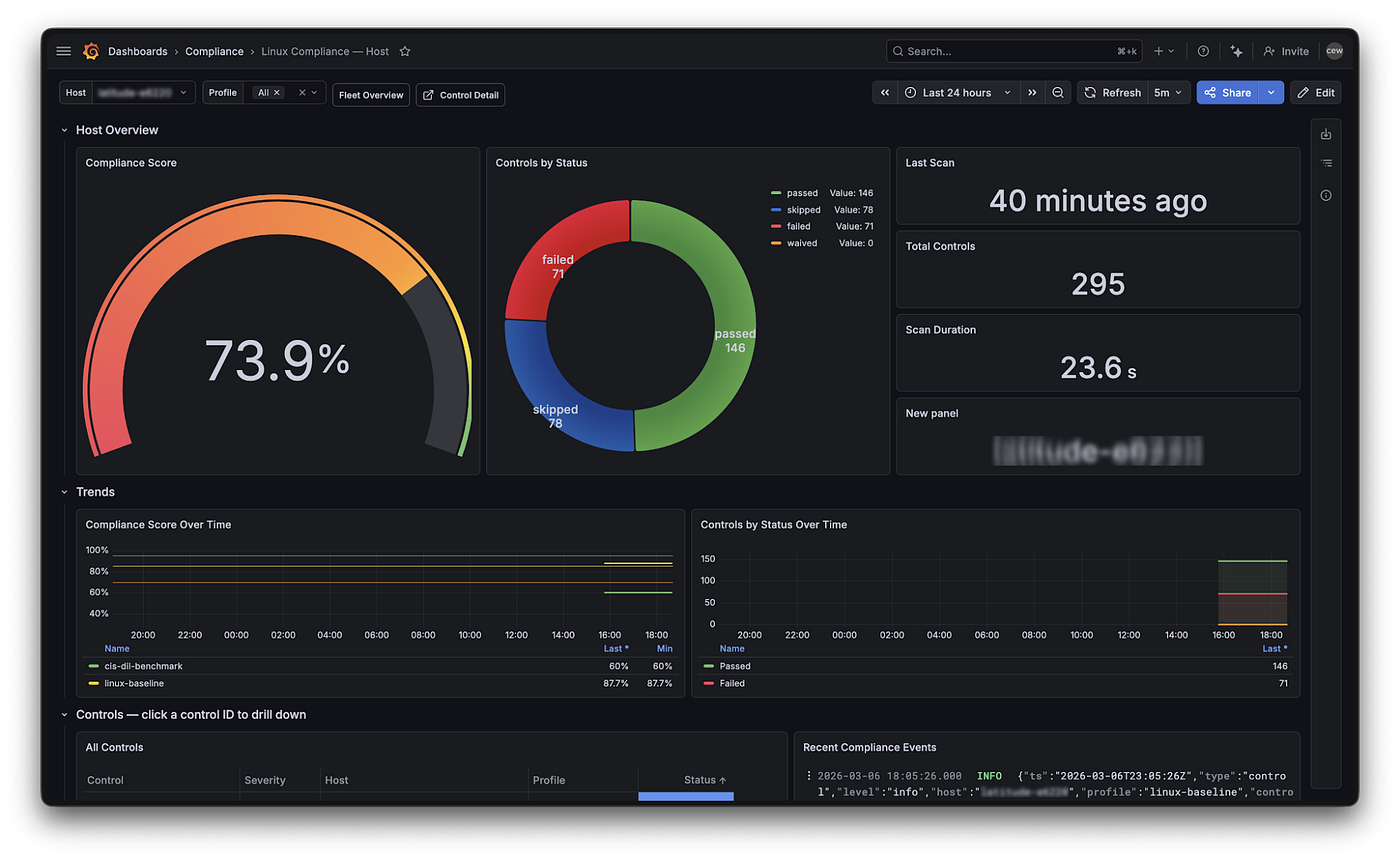The image size is (1400, 861).
Task: Open the outline icon in right sidebar
Action: click(x=1326, y=163)
